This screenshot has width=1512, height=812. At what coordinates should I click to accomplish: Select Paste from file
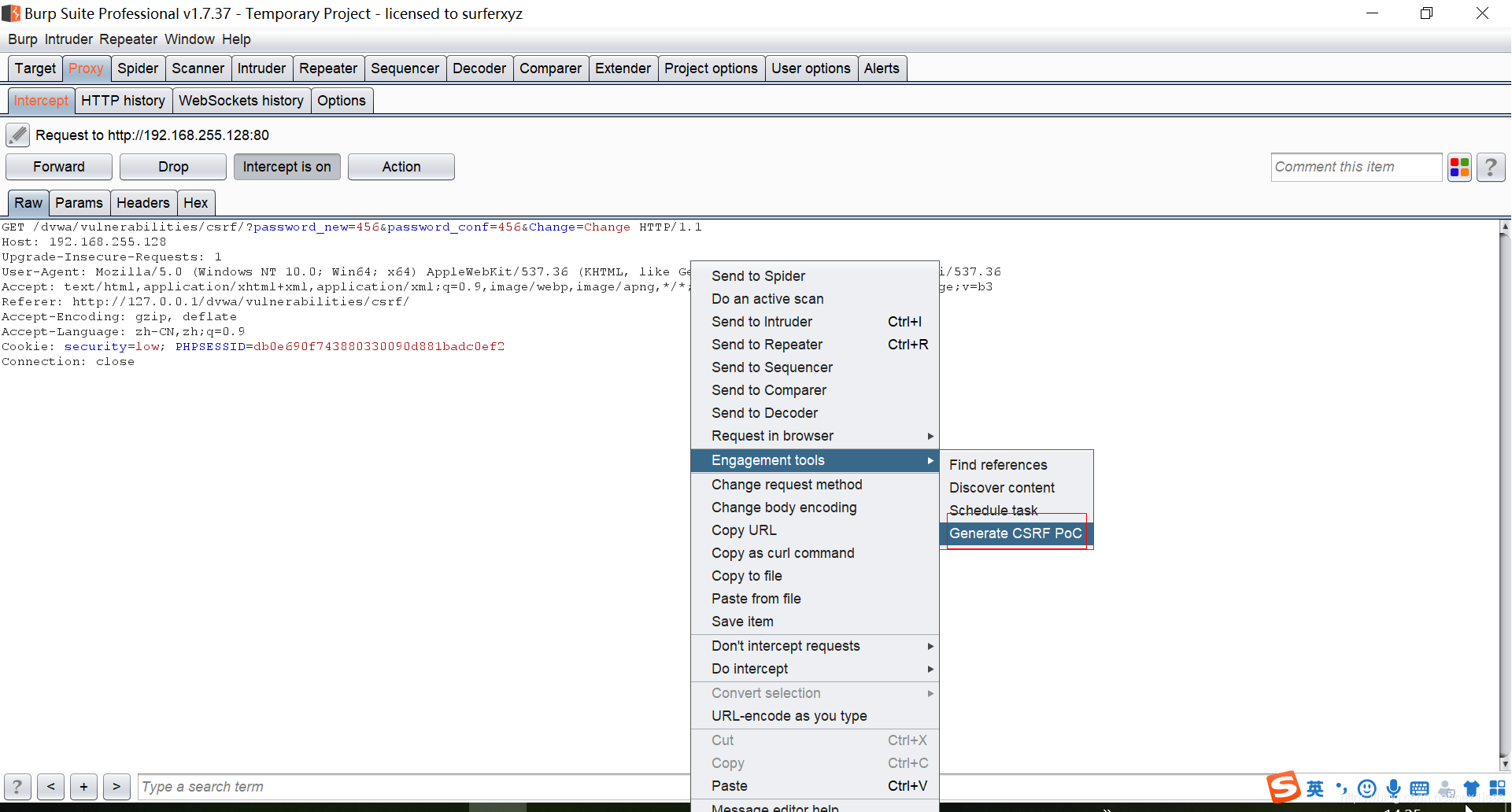pos(815,599)
